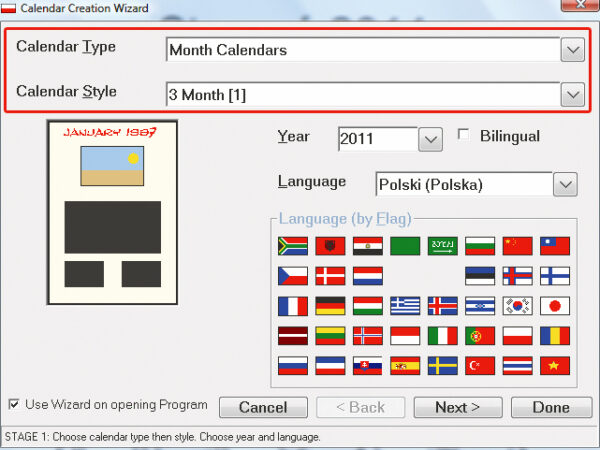
Task: Click the Done button
Action: 551,407
